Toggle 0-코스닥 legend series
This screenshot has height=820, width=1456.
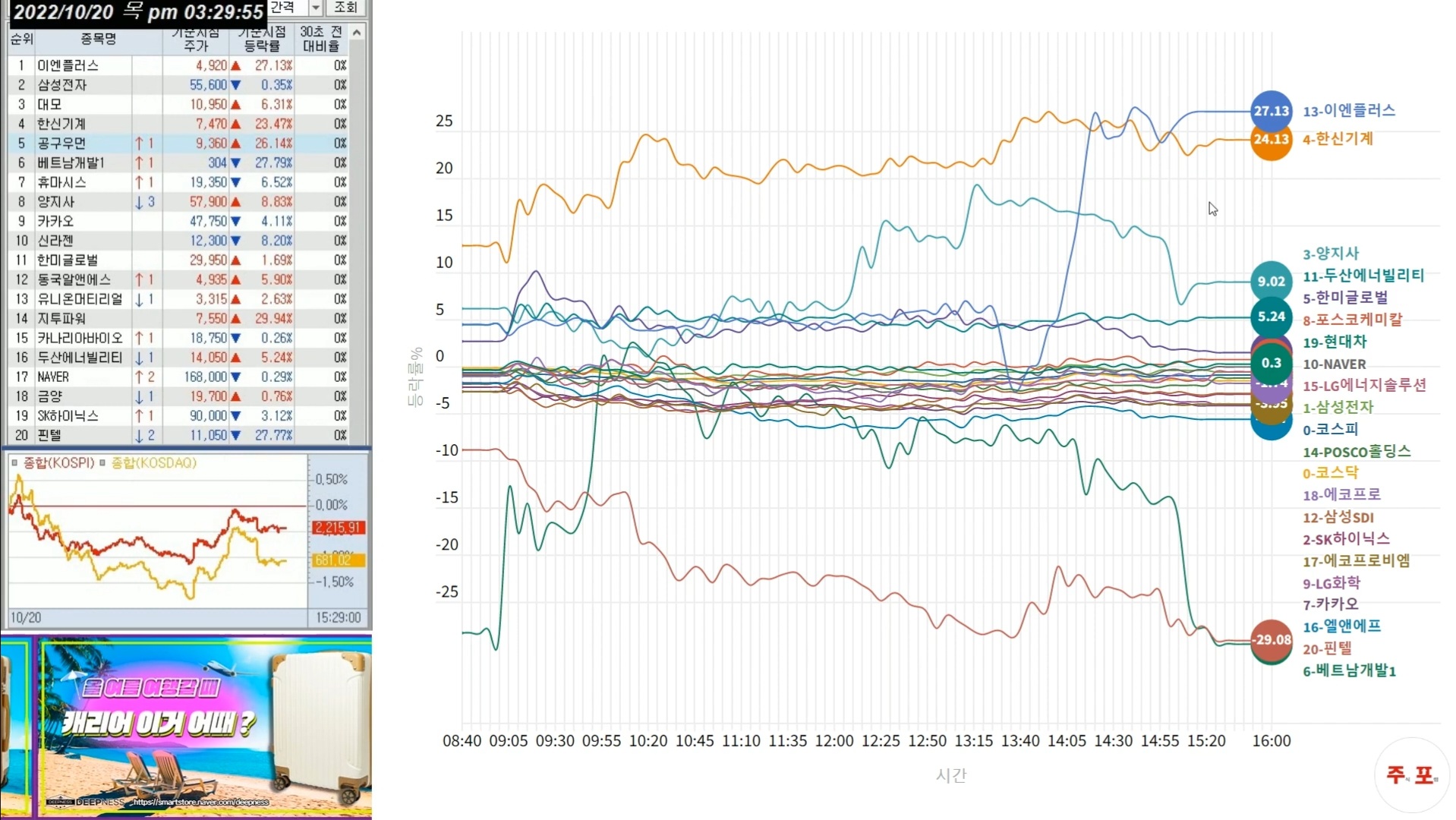click(x=1330, y=473)
